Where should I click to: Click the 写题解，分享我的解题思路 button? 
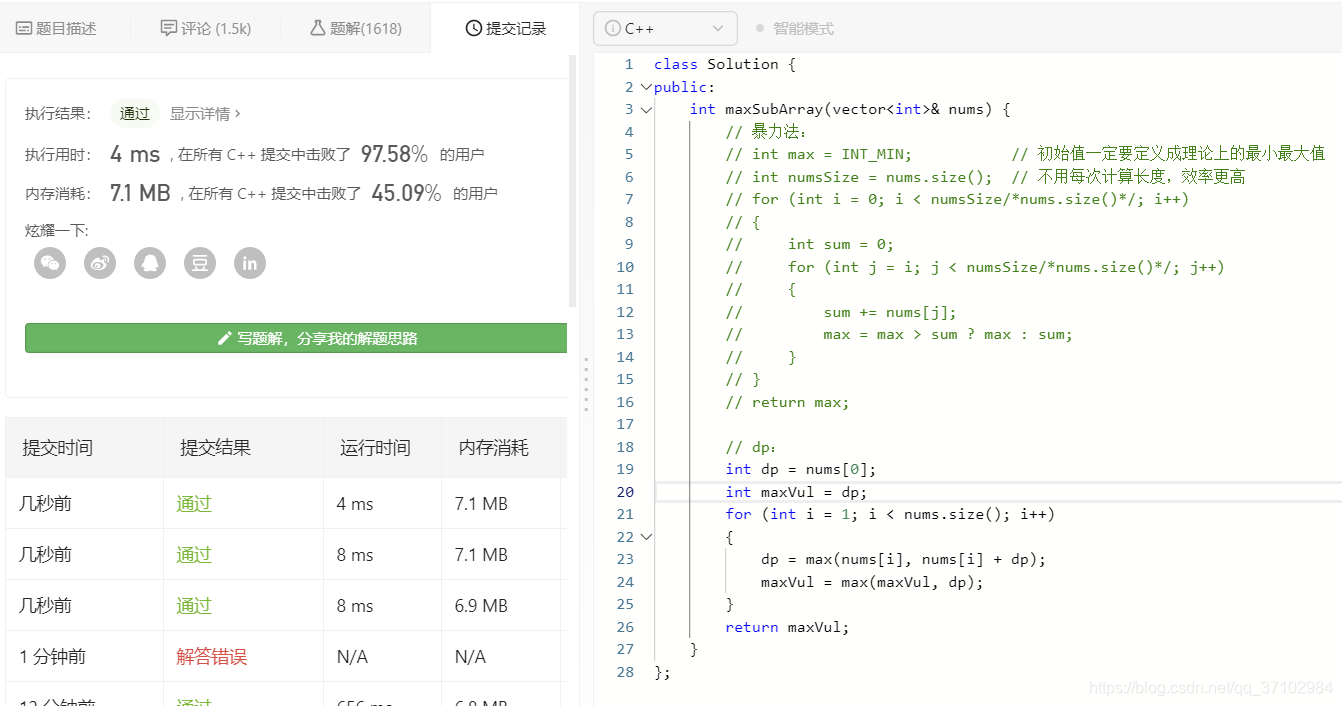click(x=295, y=338)
